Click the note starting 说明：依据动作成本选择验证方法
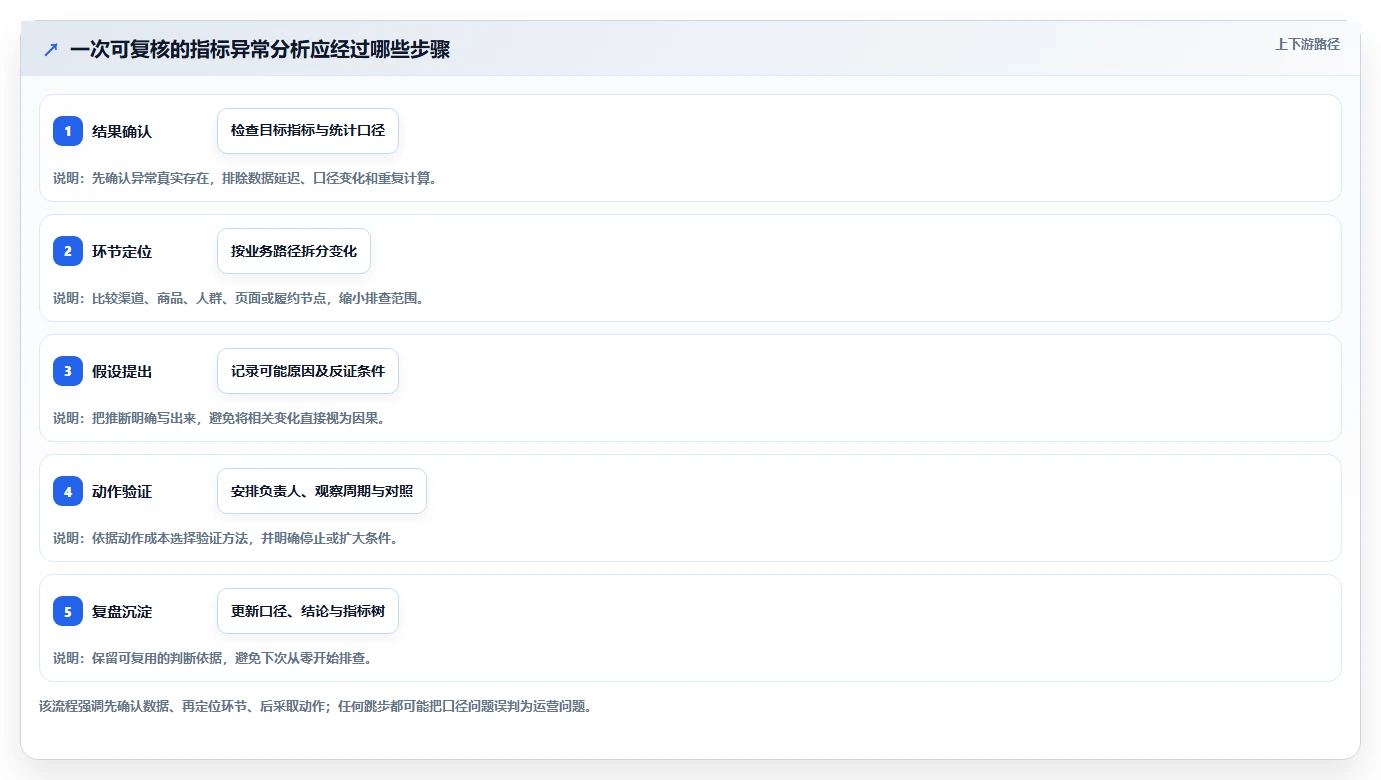 point(225,538)
